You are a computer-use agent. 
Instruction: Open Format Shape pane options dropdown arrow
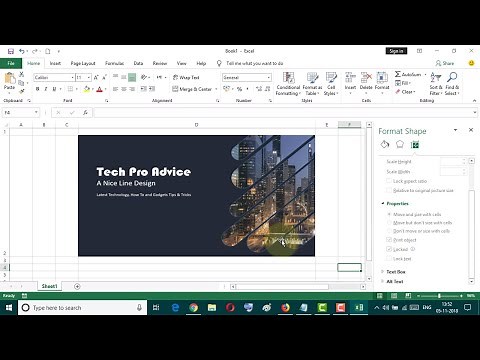(x=455, y=130)
